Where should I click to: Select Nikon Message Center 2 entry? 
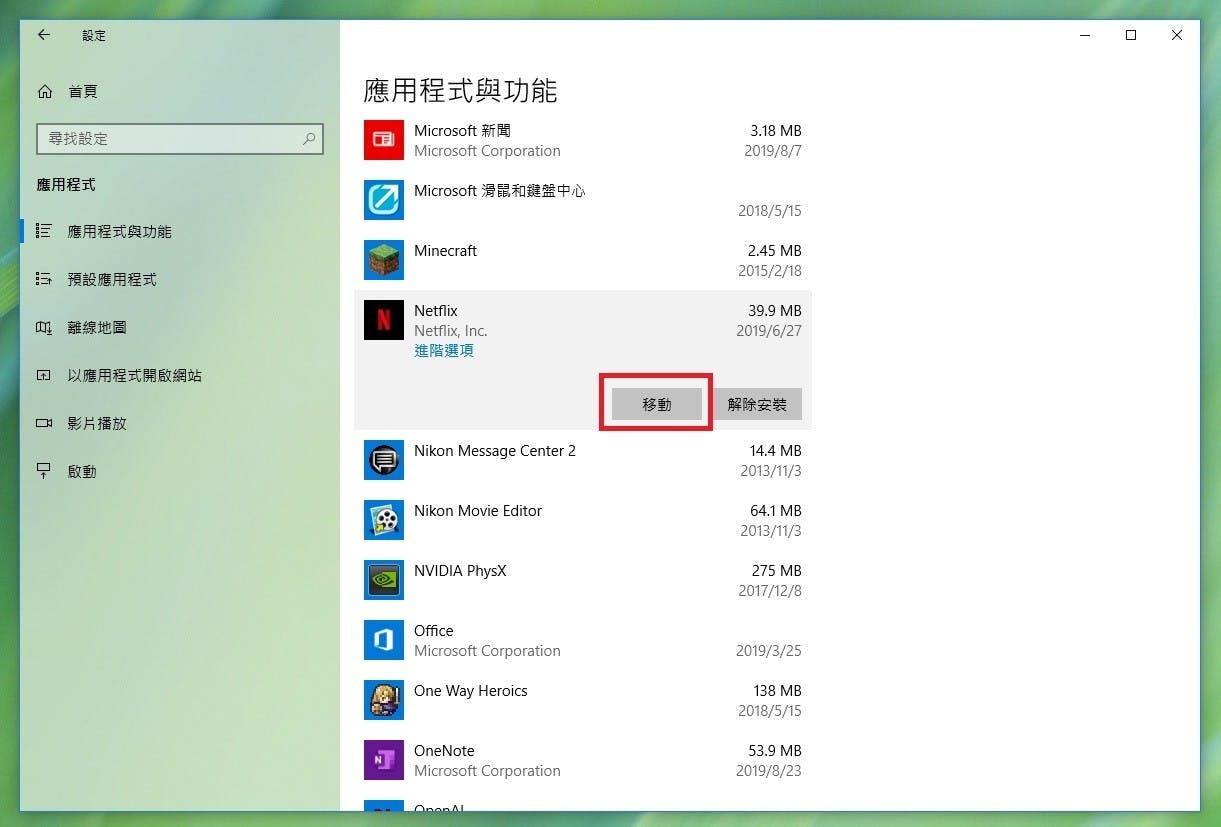495,451
